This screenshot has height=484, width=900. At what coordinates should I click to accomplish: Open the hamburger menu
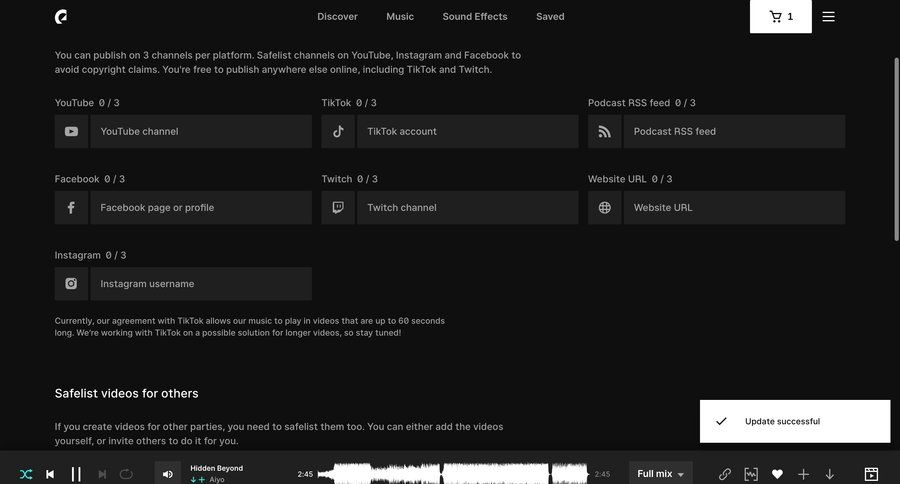point(828,17)
